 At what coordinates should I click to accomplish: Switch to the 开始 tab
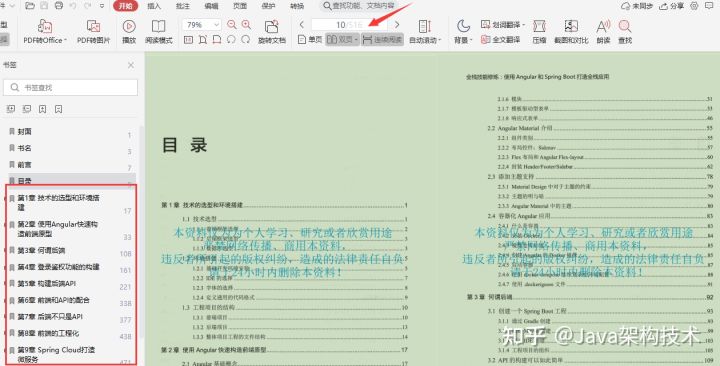click(x=125, y=6)
